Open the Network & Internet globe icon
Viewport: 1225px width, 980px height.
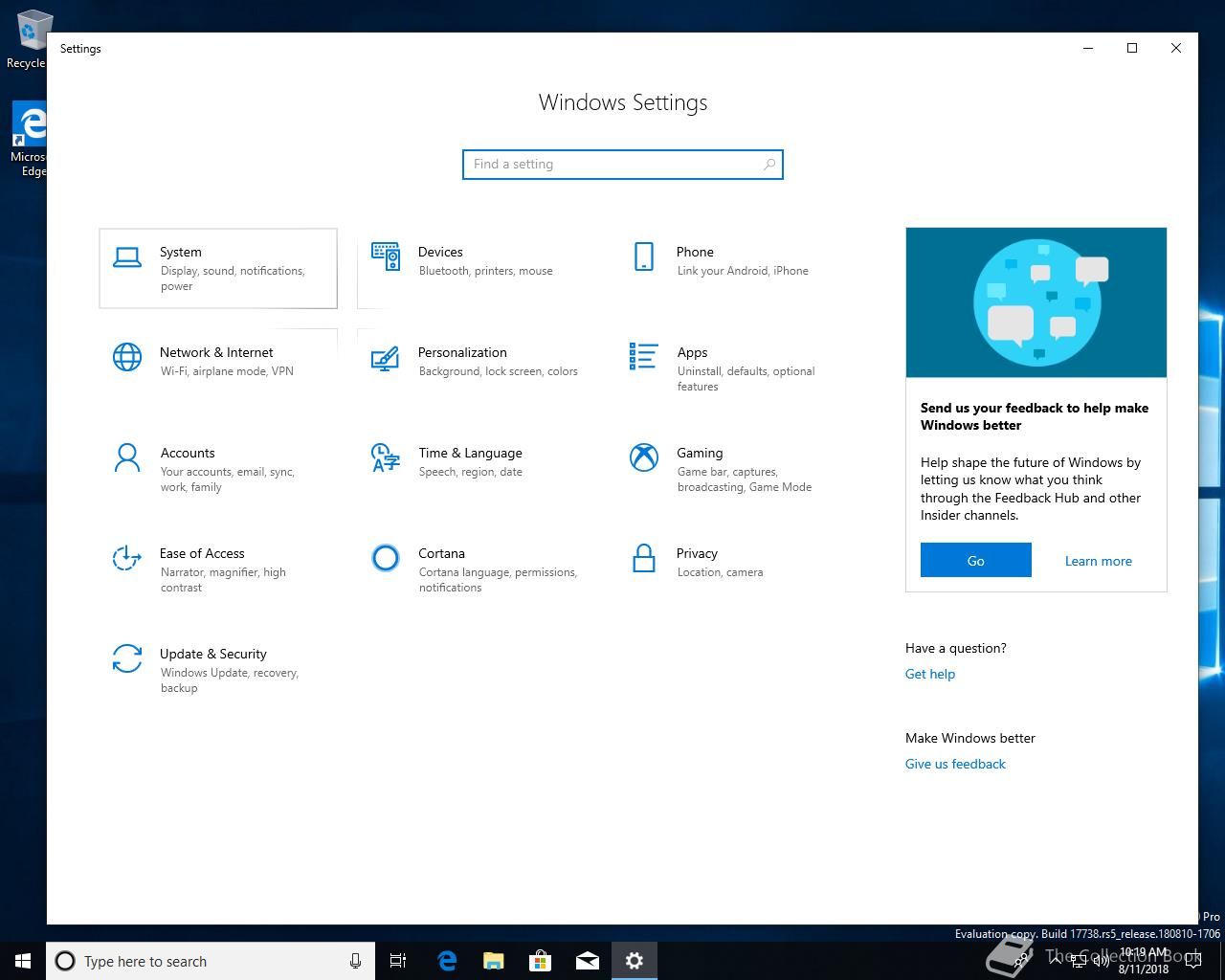pyautogui.click(x=127, y=357)
